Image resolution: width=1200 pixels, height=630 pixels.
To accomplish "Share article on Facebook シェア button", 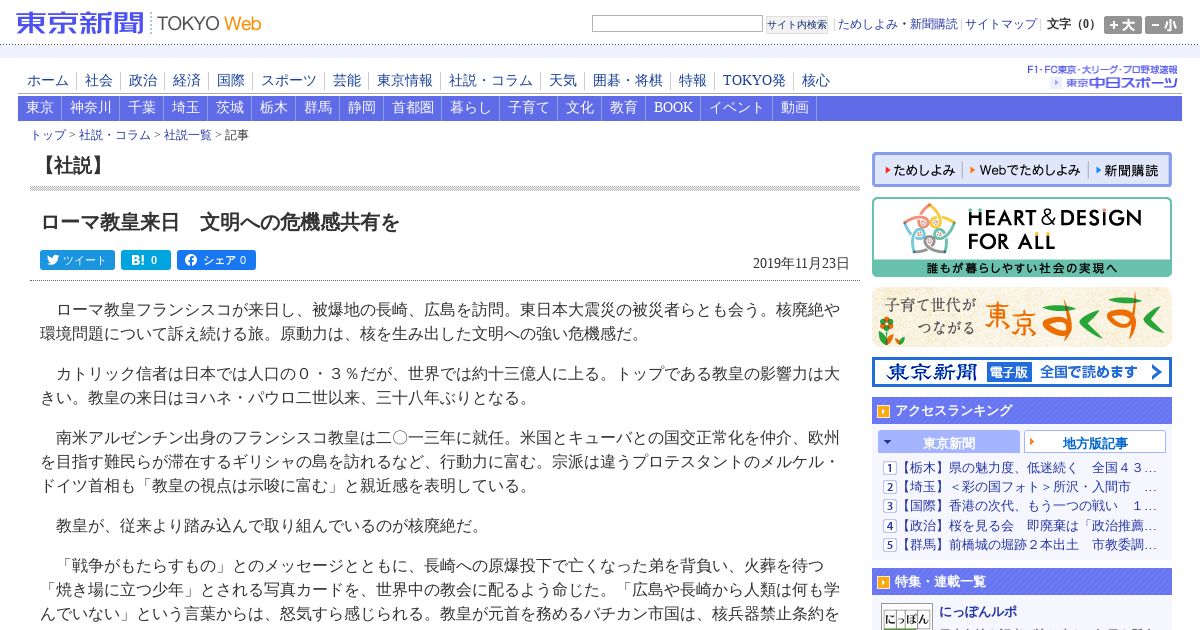I will pos(216,260).
